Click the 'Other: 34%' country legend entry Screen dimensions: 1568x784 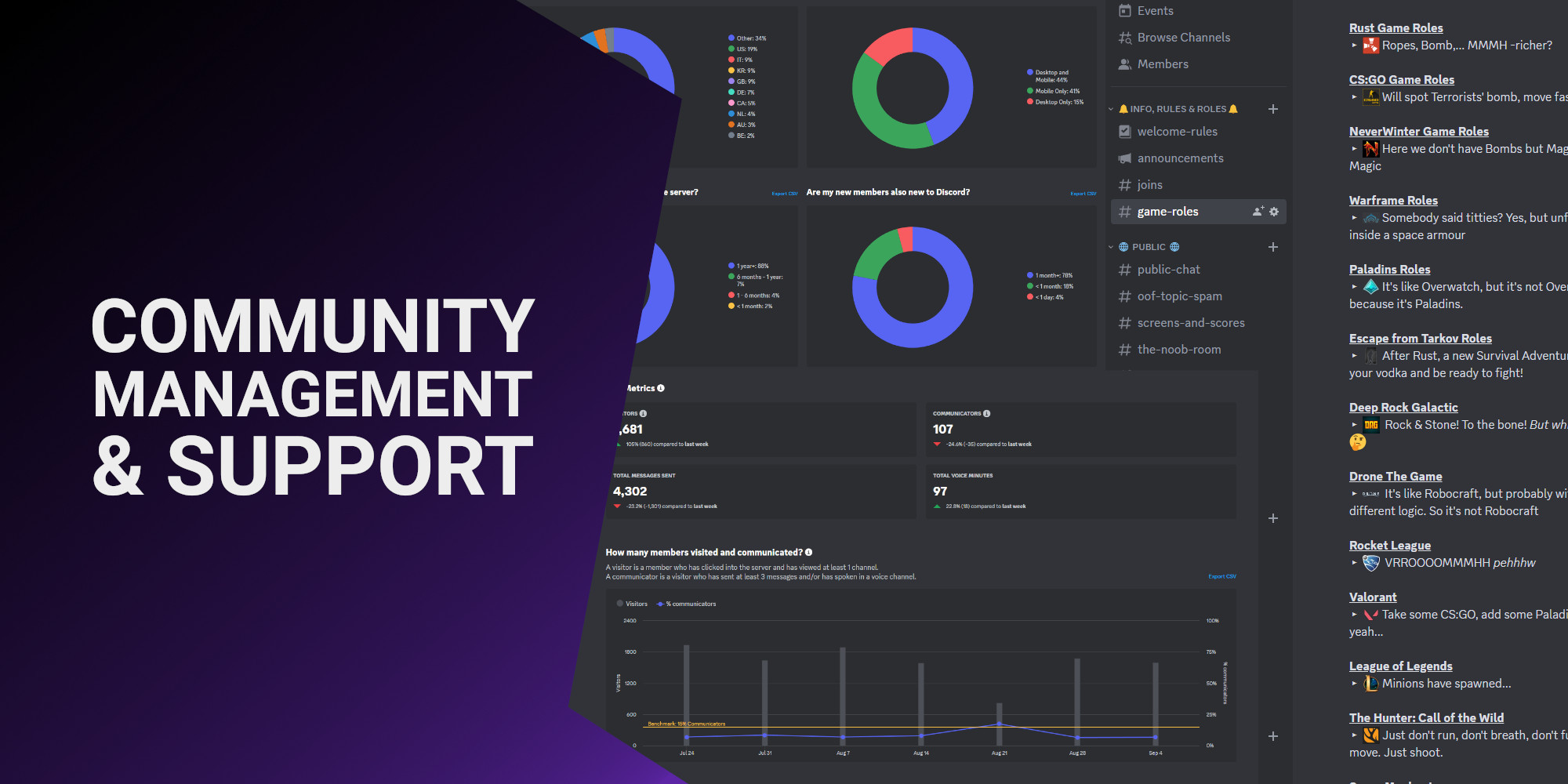747,38
